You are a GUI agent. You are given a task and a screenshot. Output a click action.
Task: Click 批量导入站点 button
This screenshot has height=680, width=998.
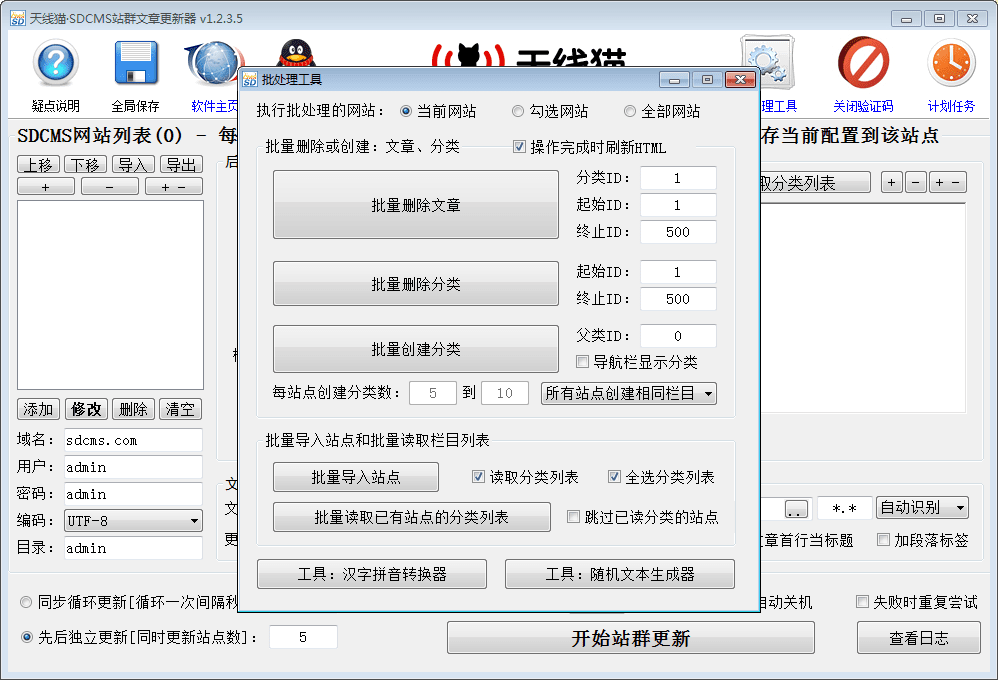(356, 477)
